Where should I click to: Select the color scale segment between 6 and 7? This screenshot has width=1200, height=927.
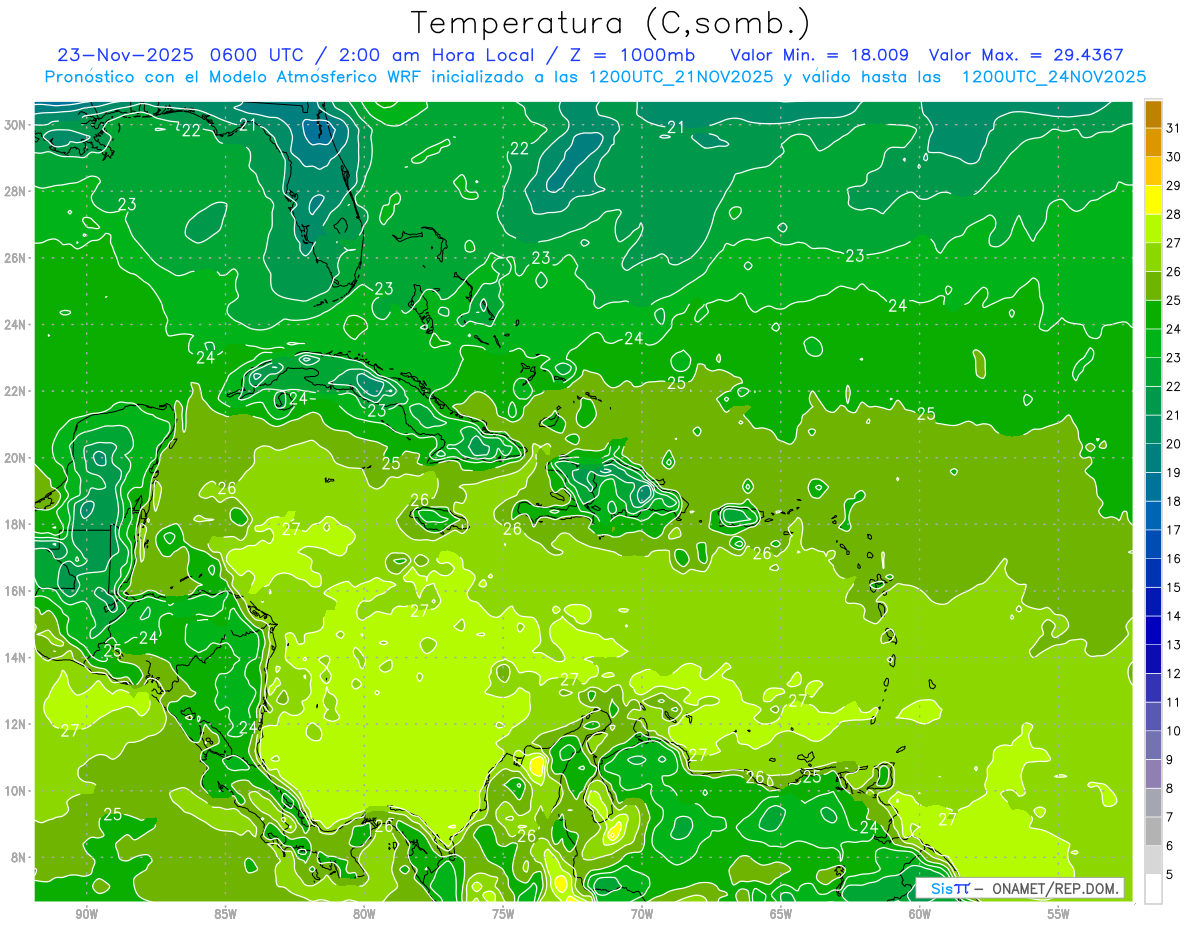(1153, 831)
